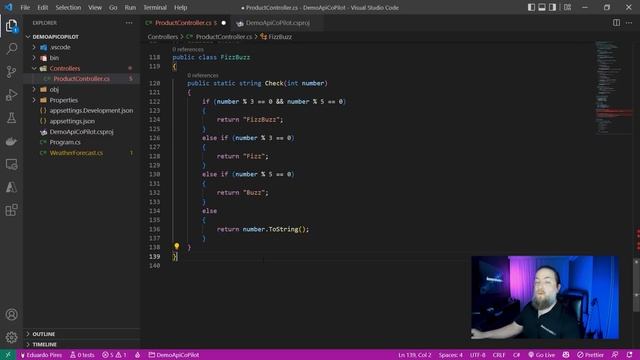Click the lightbulb code action icon

tap(176, 246)
